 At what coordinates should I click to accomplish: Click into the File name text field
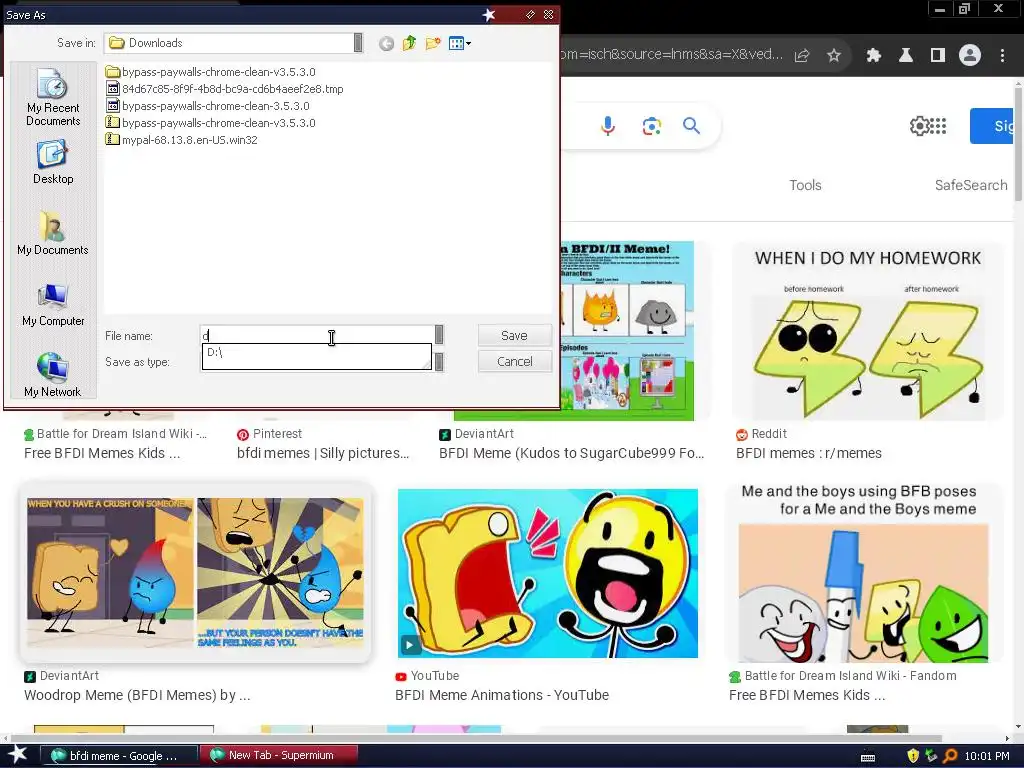317,335
